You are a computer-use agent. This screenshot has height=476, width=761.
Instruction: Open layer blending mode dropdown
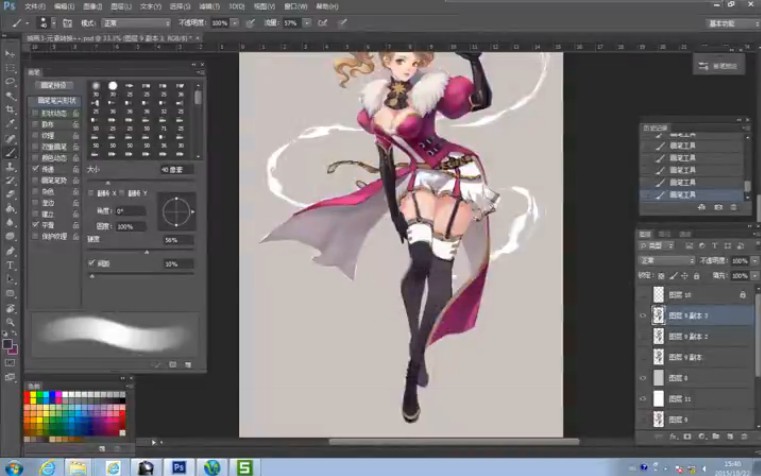pyautogui.click(x=667, y=261)
